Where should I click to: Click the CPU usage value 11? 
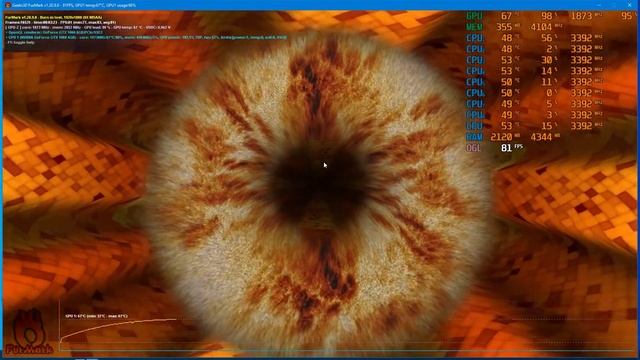pyautogui.click(x=547, y=82)
